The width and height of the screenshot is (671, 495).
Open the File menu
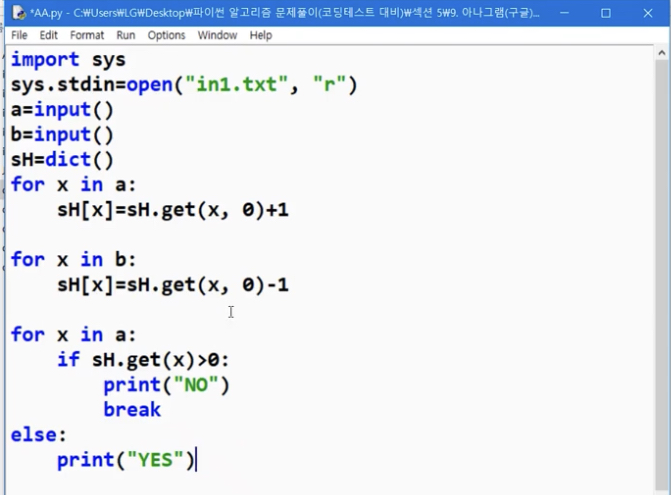tap(19, 35)
